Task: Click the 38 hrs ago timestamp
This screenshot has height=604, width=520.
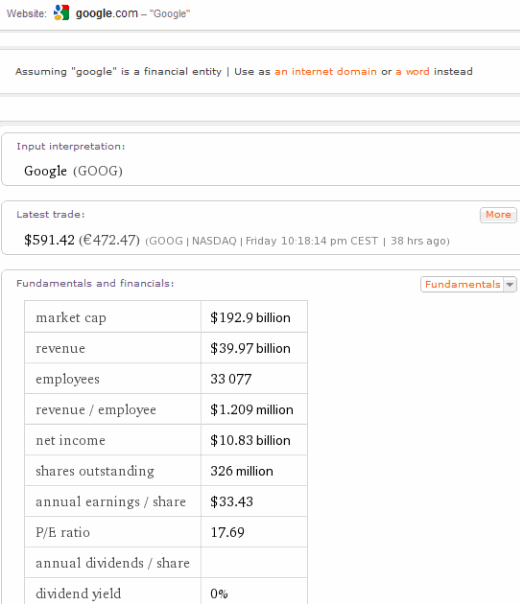Action: coord(420,241)
